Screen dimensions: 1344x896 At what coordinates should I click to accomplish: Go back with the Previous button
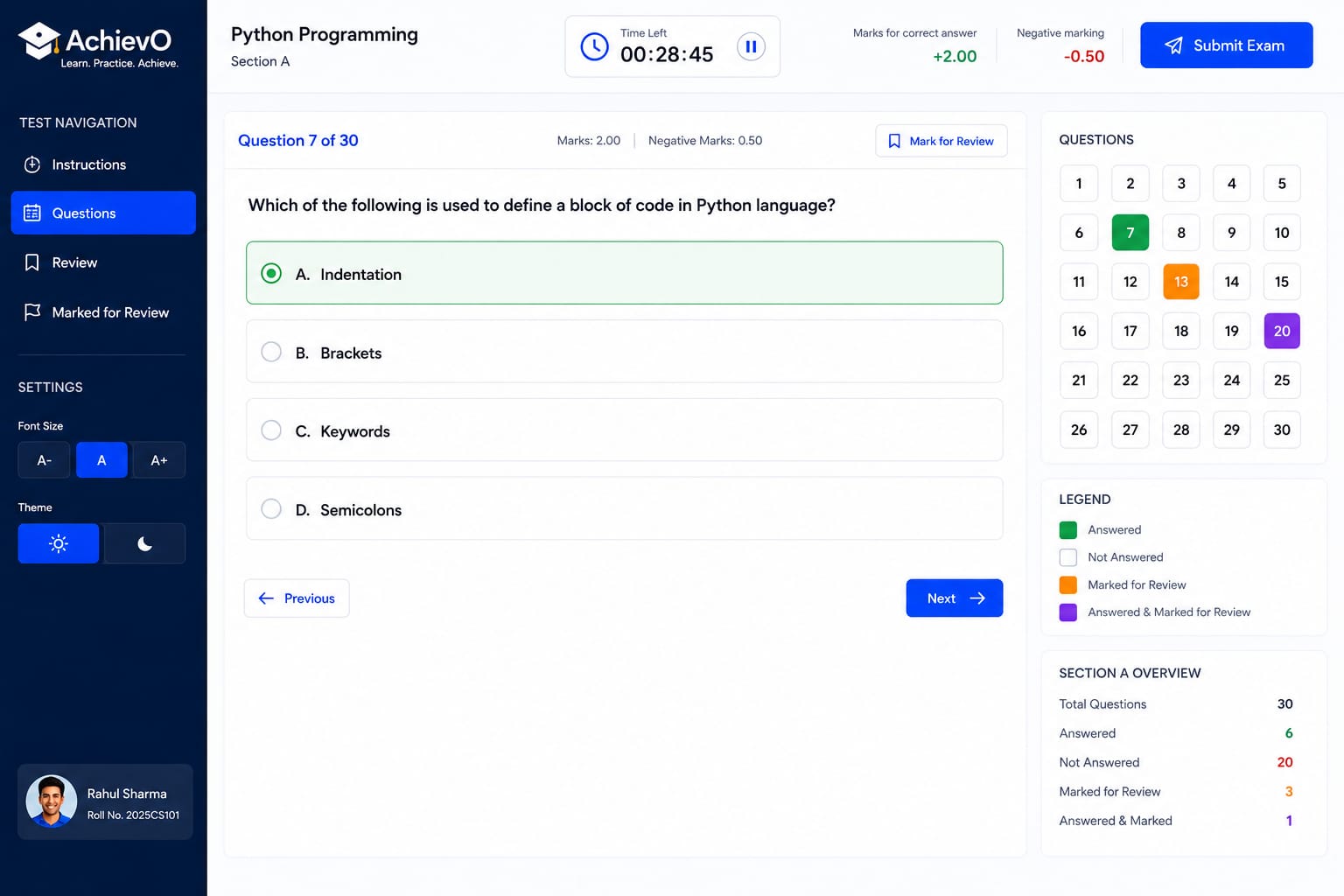(x=297, y=598)
